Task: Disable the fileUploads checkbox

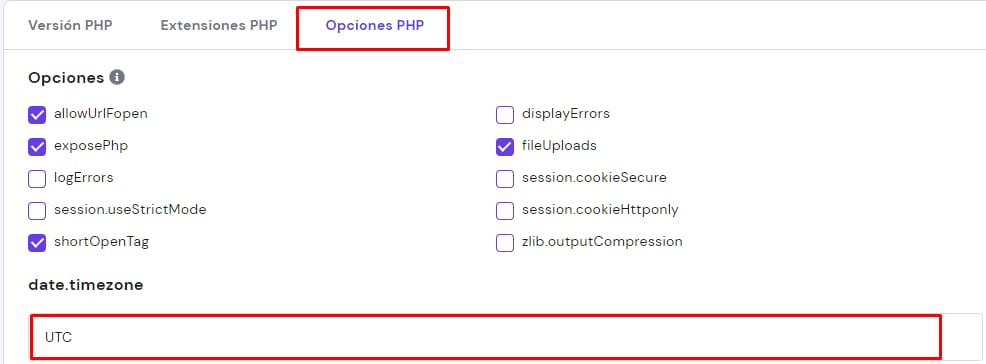Action: 505,147
